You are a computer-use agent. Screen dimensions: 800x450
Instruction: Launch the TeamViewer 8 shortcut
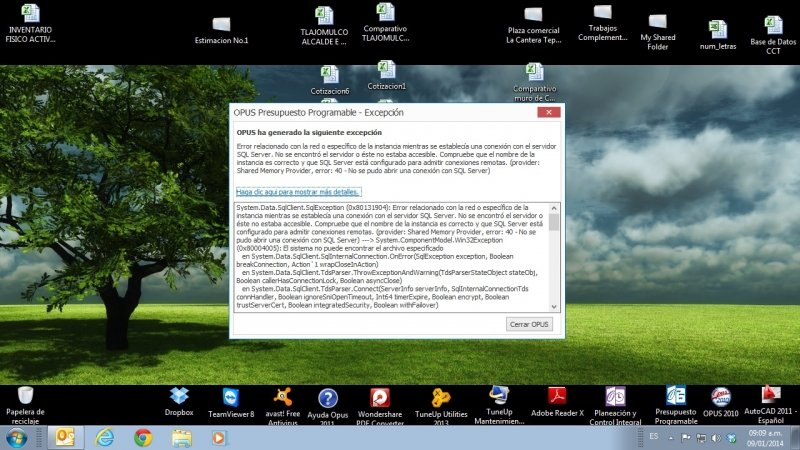231,397
